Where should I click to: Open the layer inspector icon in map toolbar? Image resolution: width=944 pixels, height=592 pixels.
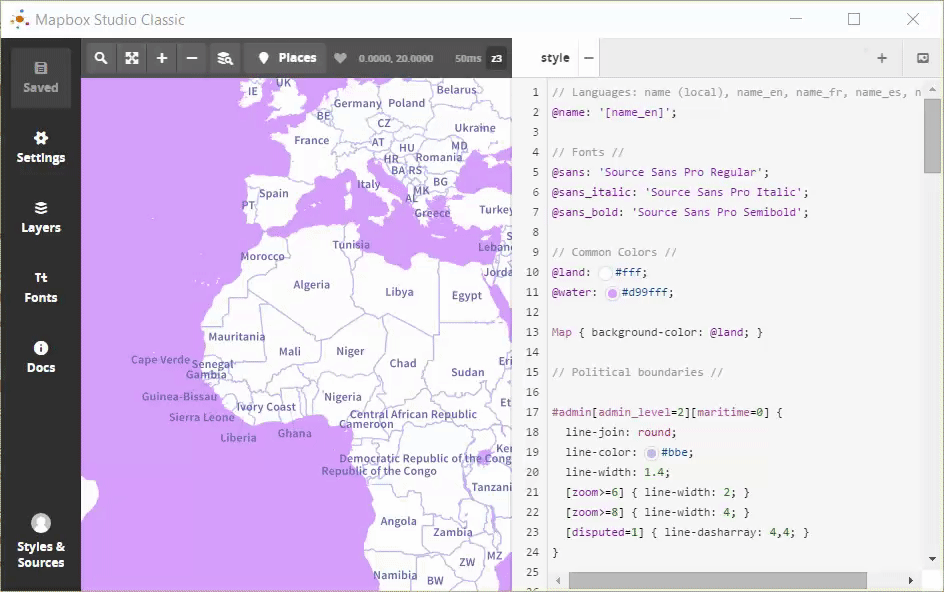225,58
